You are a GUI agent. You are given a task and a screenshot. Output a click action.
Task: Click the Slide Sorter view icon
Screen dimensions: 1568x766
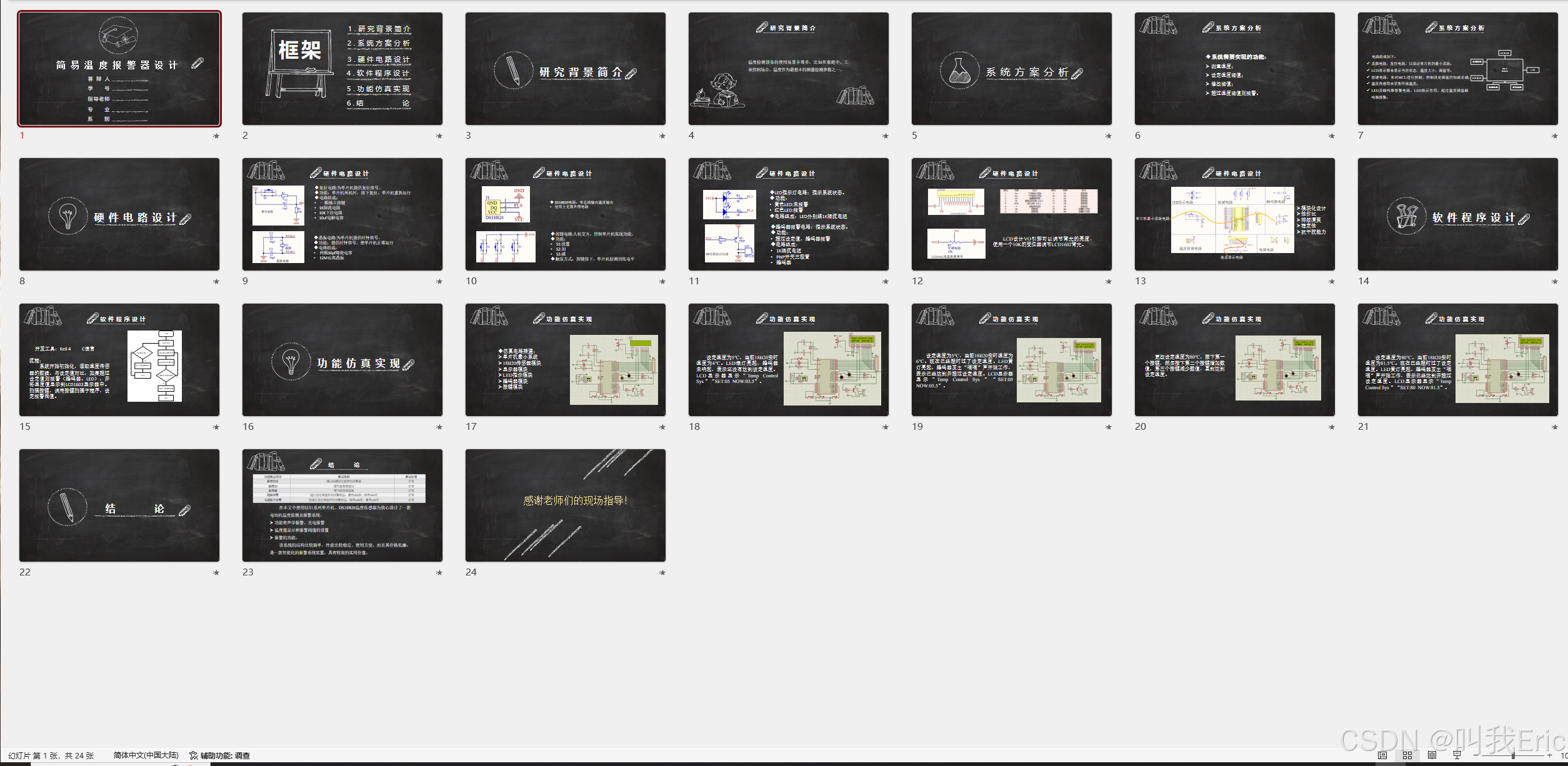click(x=1407, y=755)
